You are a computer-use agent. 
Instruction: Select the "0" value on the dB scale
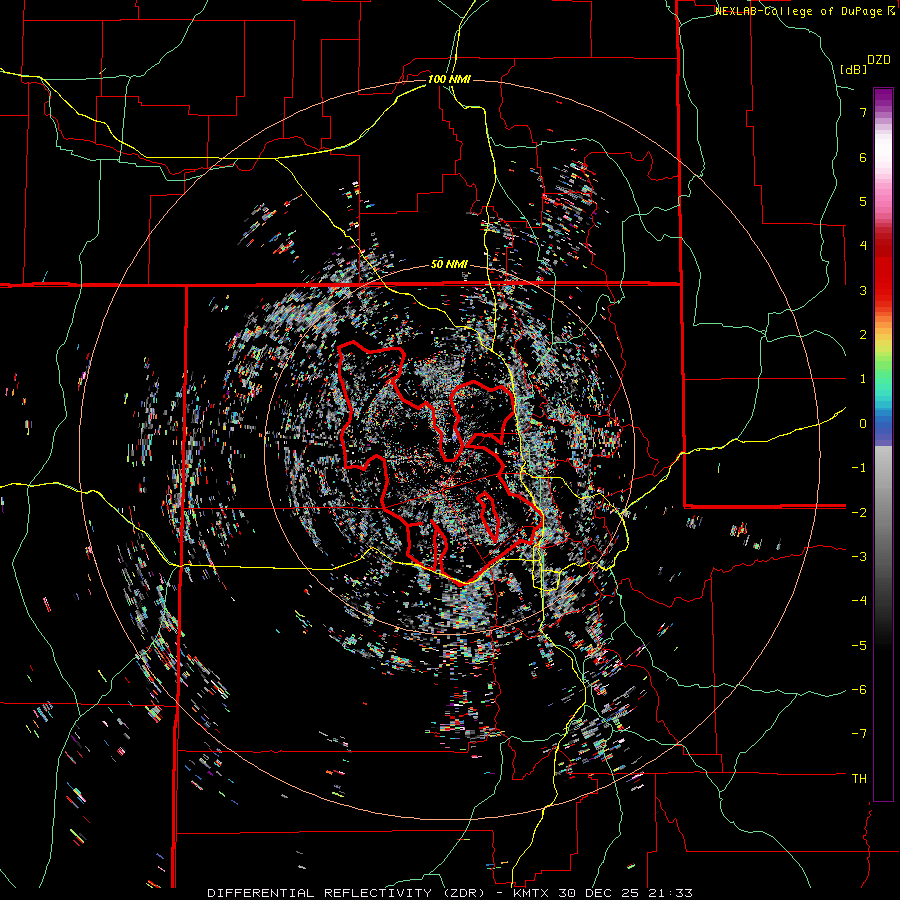(863, 424)
